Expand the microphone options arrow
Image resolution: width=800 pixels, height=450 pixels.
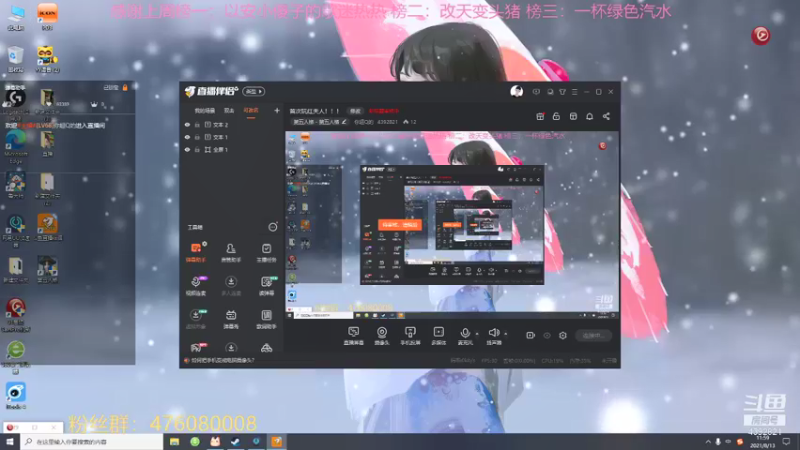[x=477, y=334]
